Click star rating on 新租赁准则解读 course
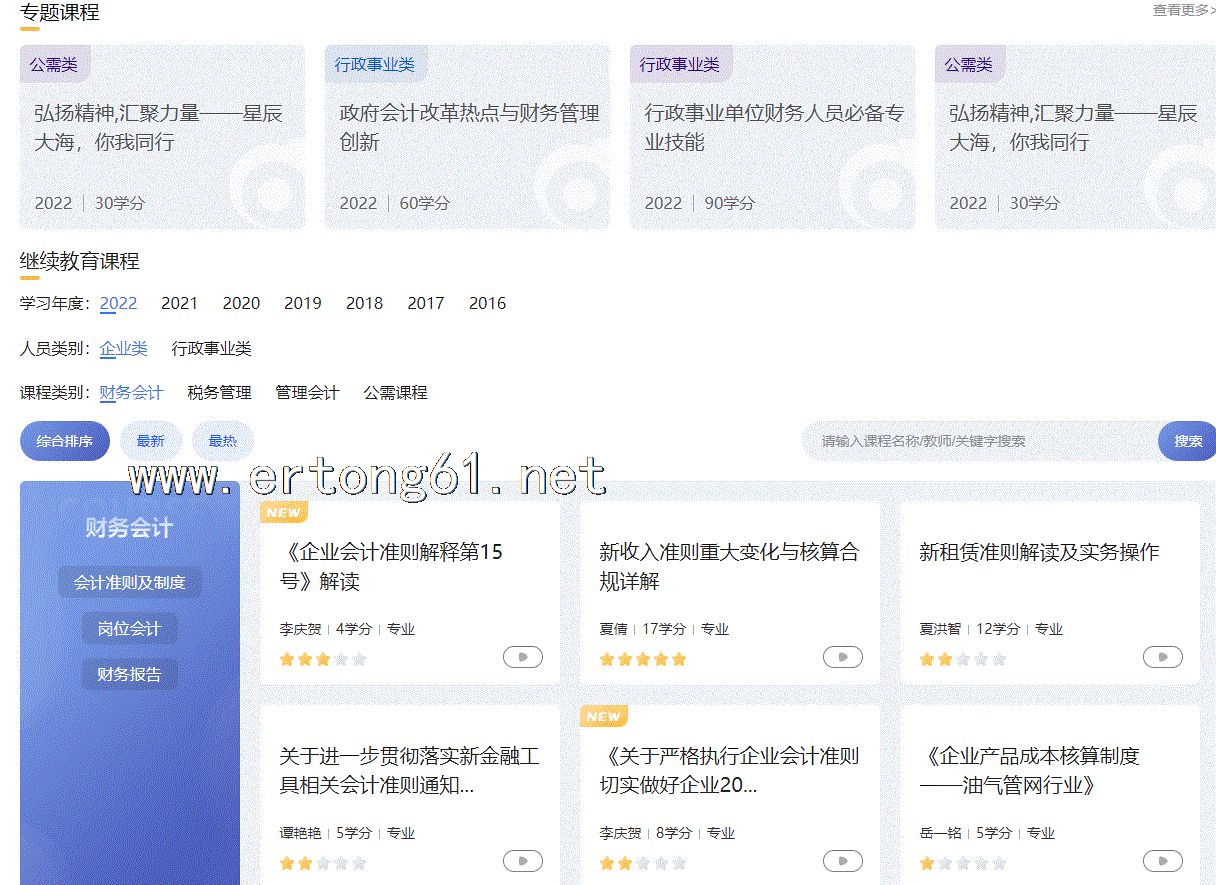1216x885 pixels. click(x=962, y=659)
